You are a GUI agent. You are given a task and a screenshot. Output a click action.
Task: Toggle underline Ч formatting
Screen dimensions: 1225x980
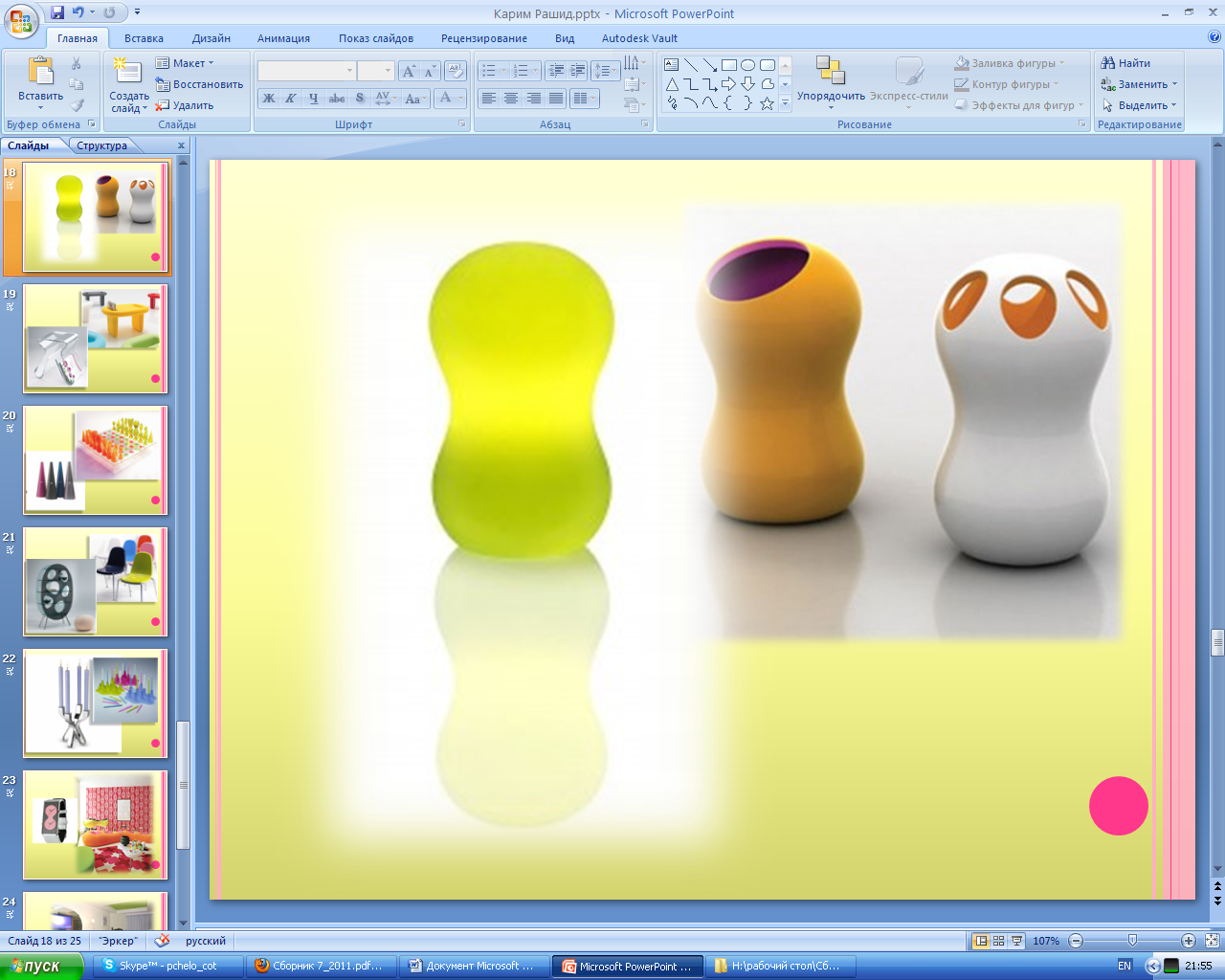tap(313, 99)
